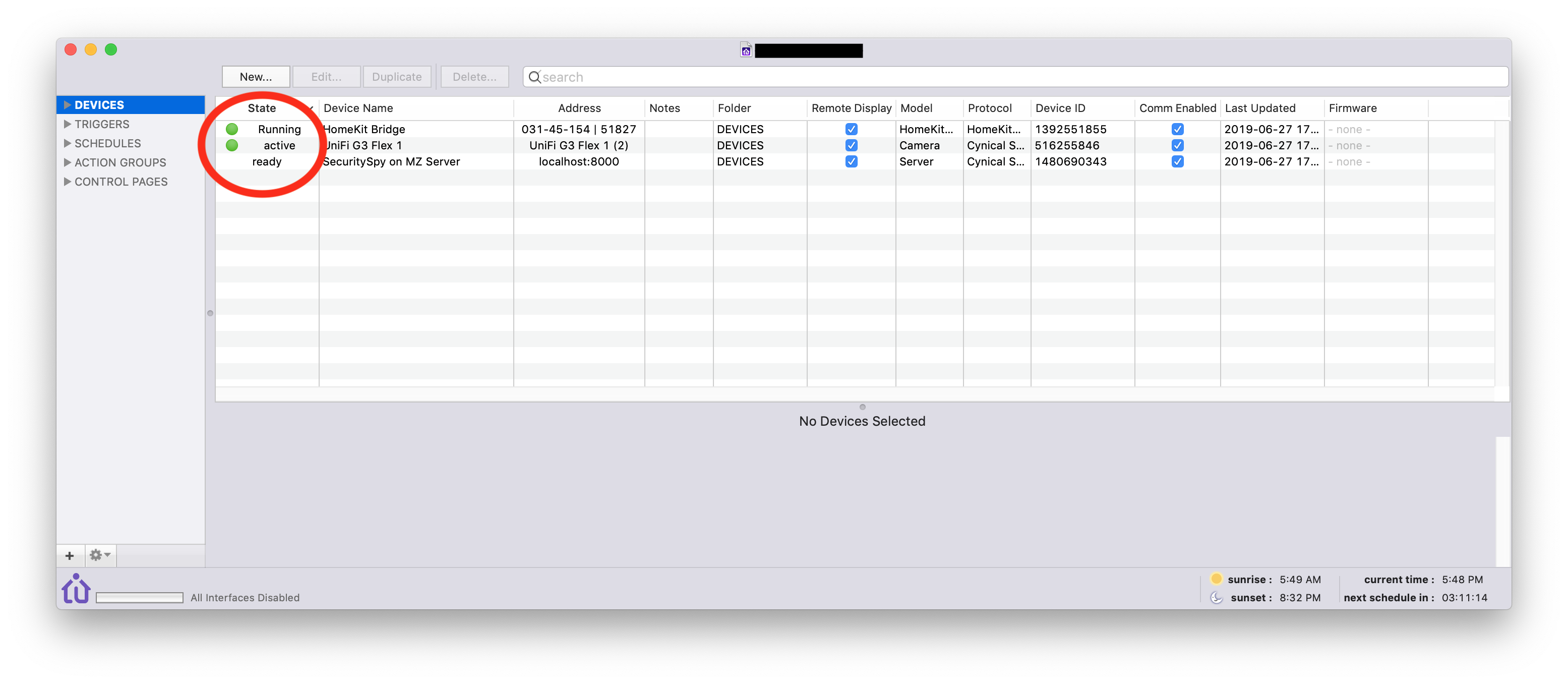
Task: Click the sunset moon icon
Action: click(x=1216, y=598)
